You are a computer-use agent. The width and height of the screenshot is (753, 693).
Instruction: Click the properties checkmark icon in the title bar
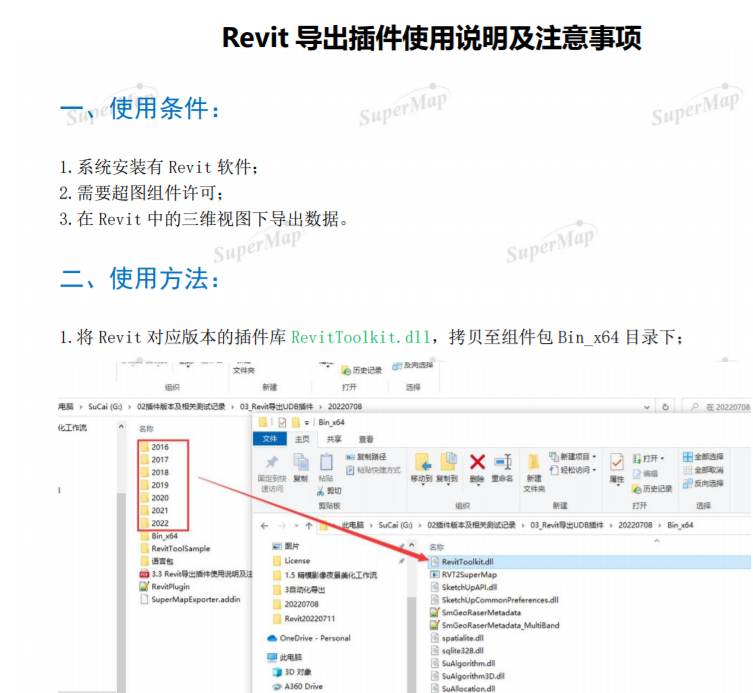coord(282,422)
